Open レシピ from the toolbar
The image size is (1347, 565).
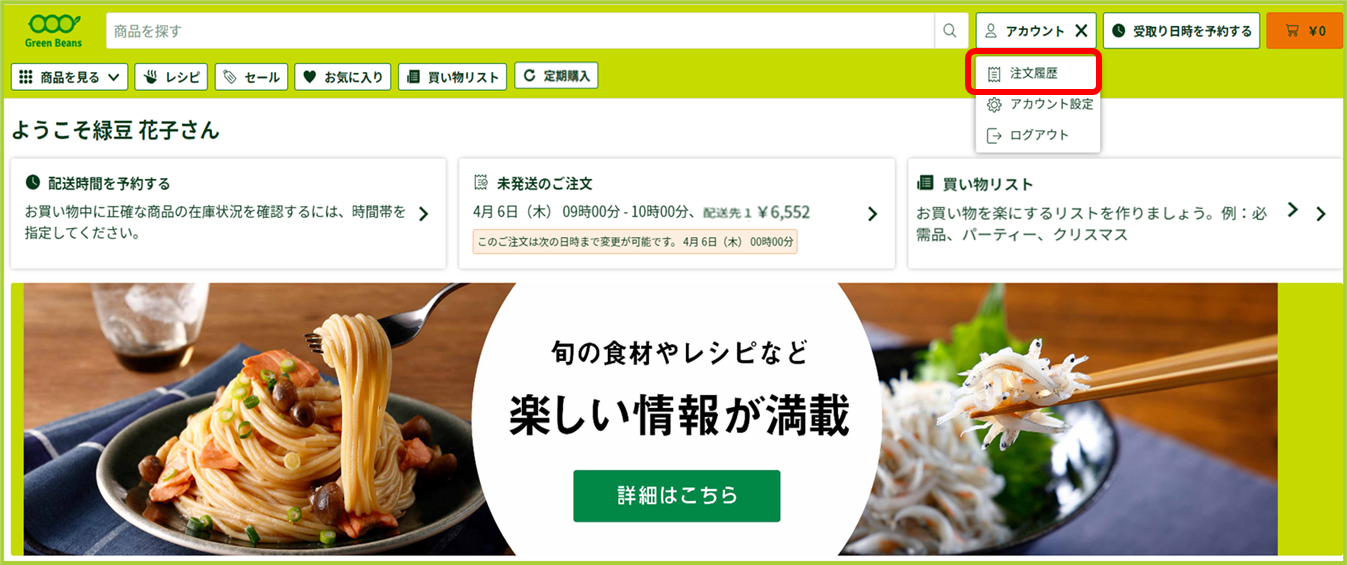173,76
